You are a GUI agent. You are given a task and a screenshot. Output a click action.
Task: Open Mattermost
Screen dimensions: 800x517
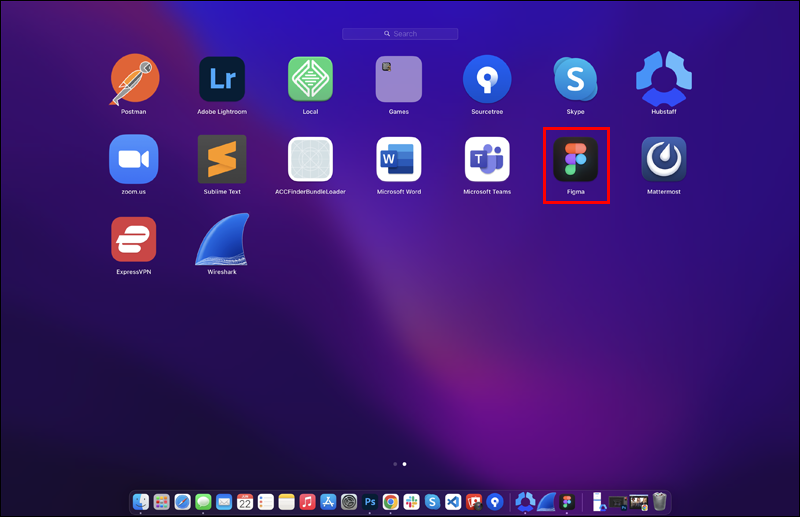664,159
